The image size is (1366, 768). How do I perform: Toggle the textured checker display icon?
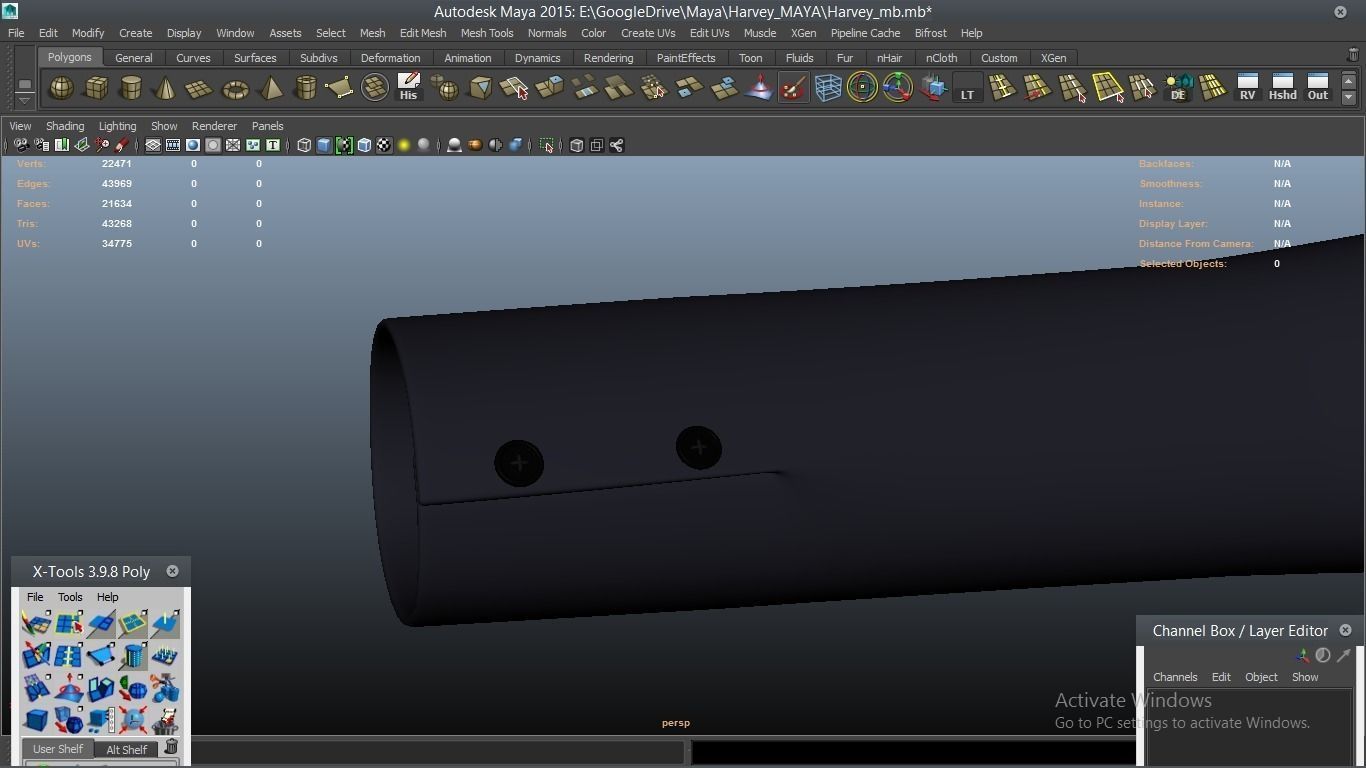384,145
